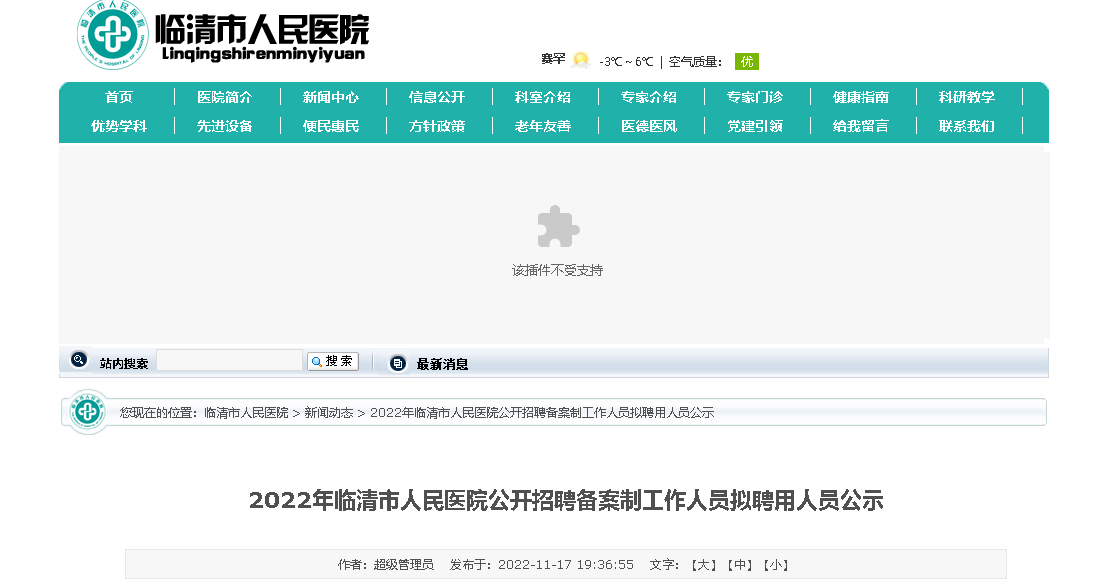The height and width of the screenshot is (585, 1108).
Task: Set font size to large 【大】
Action: 704,565
